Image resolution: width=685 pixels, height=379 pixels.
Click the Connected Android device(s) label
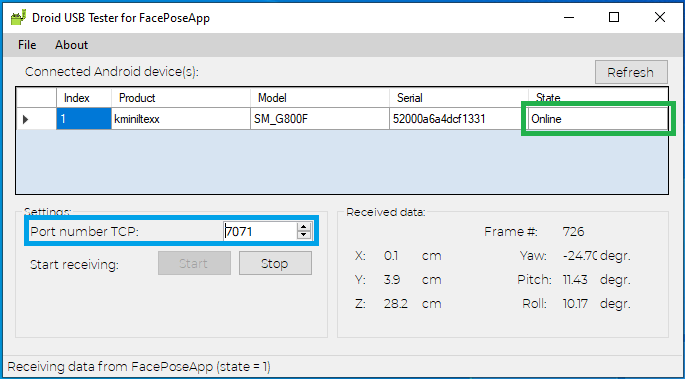click(x=112, y=72)
